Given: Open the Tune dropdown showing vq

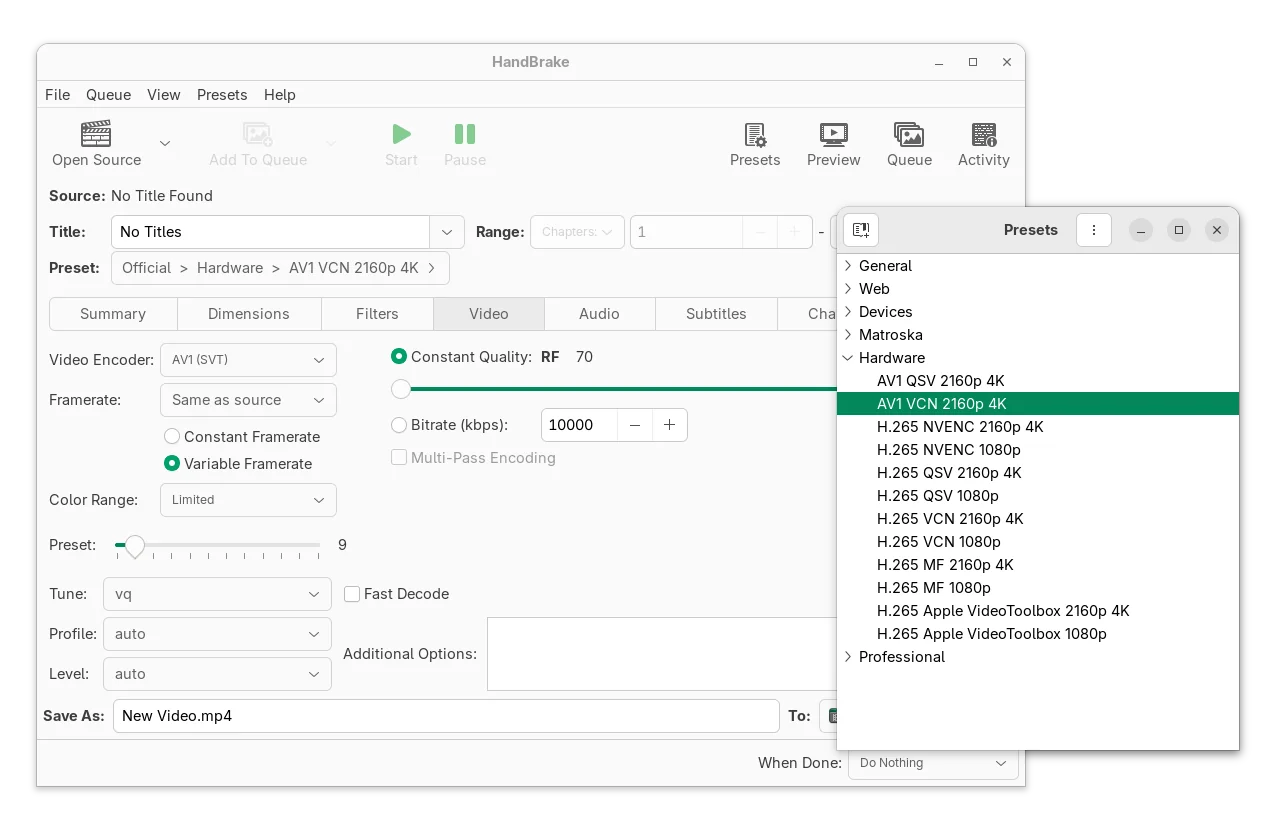Looking at the screenshot, I should pyautogui.click(x=217, y=594).
